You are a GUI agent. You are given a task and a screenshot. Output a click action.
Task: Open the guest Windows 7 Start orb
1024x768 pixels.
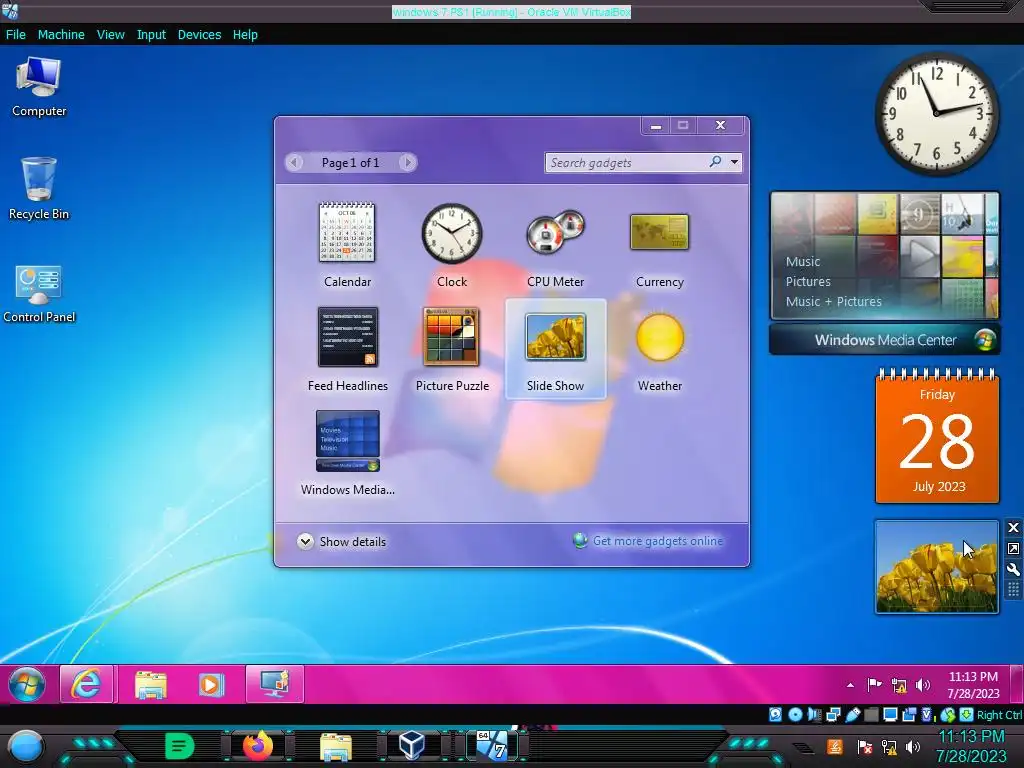(27, 684)
